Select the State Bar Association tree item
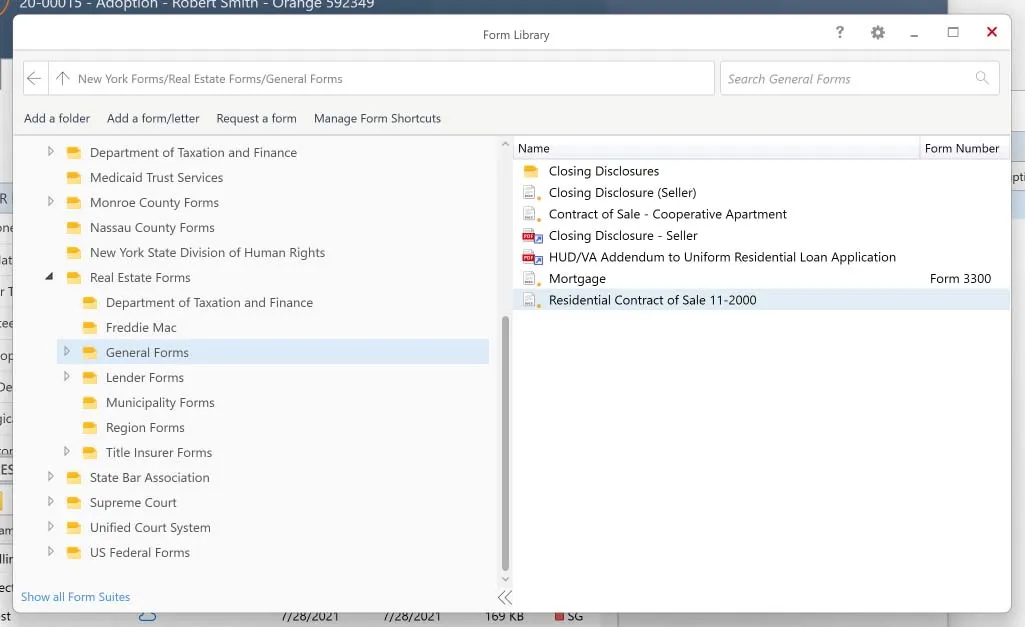Image resolution: width=1025 pixels, height=627 pixels. pyautogui.click(x=149, y=478)
